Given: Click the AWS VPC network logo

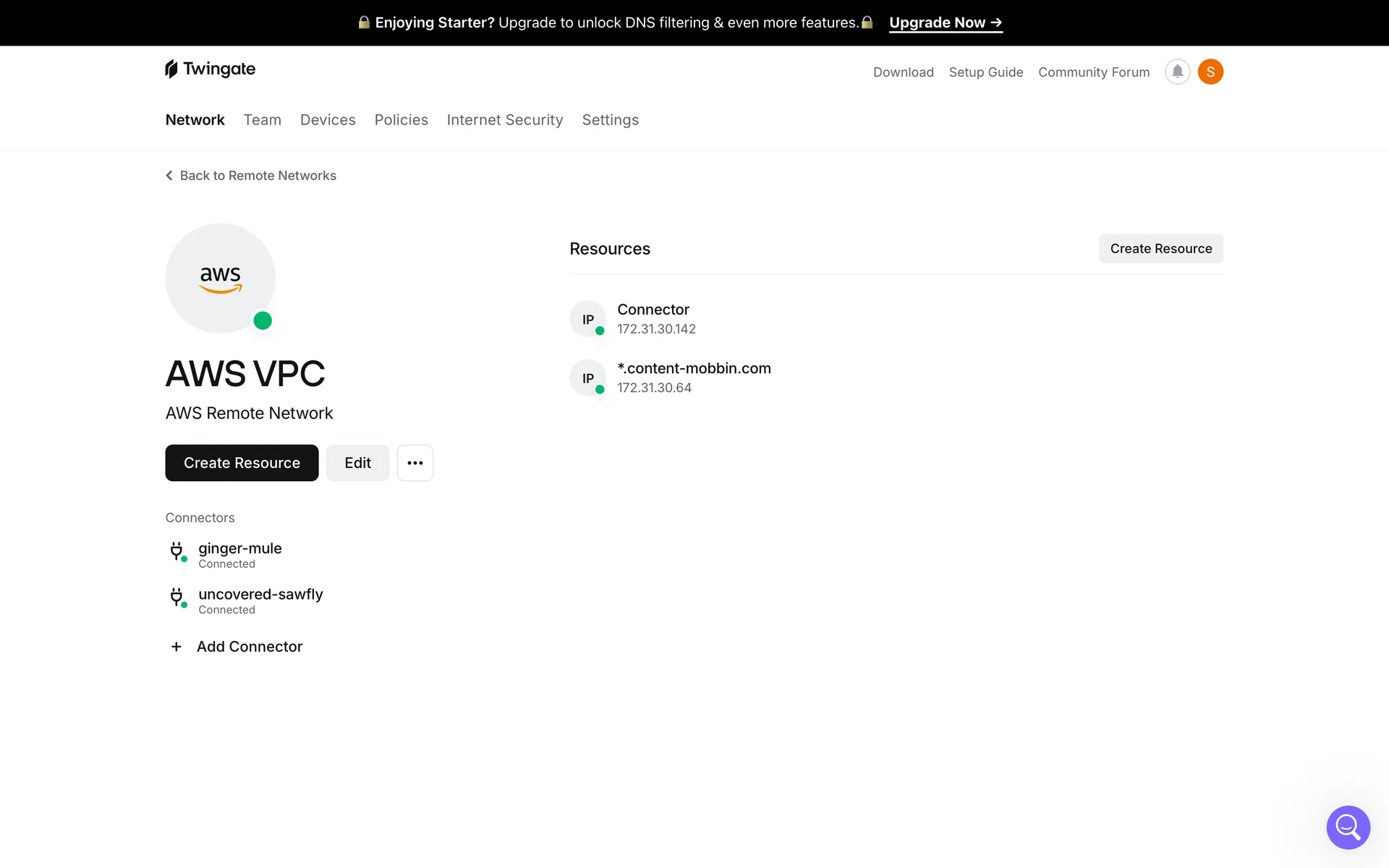Looking at the screenshot, I should click(220, 278).
